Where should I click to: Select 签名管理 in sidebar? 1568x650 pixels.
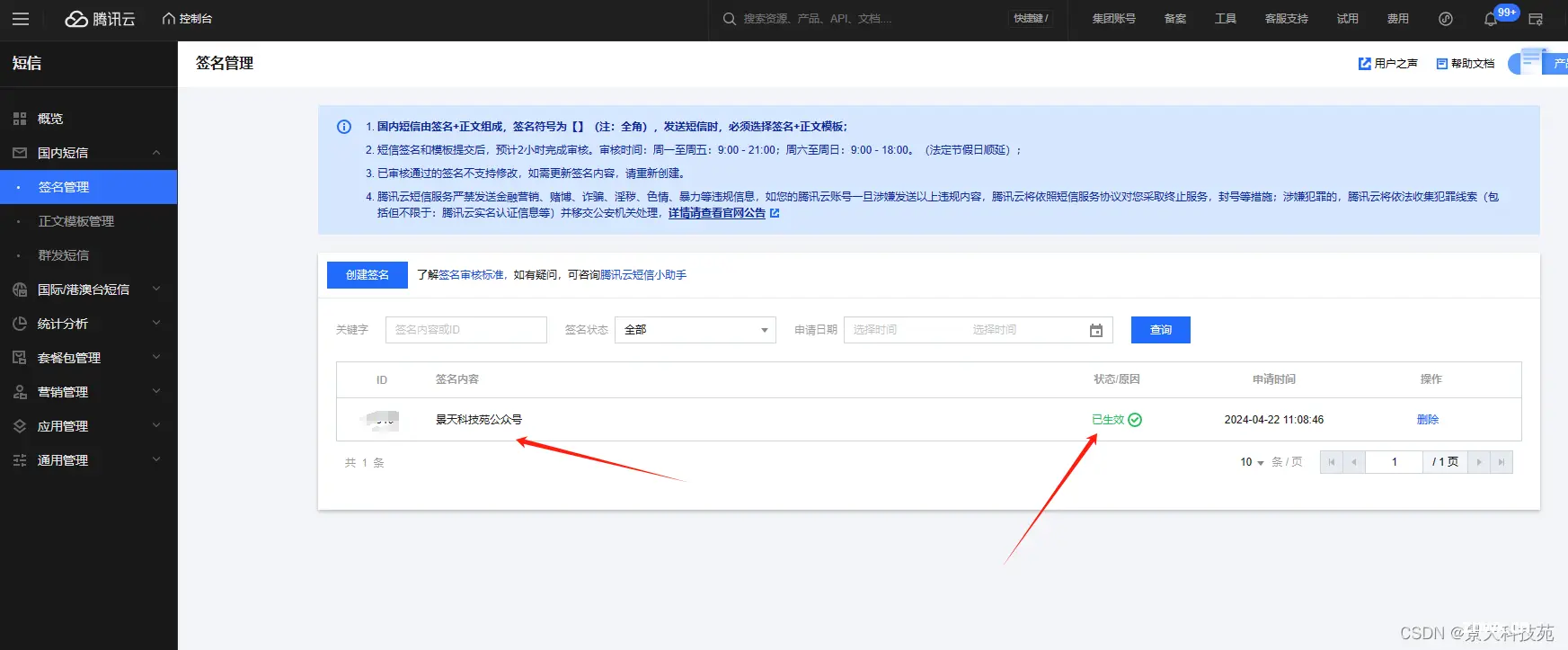tap(88, 187)
